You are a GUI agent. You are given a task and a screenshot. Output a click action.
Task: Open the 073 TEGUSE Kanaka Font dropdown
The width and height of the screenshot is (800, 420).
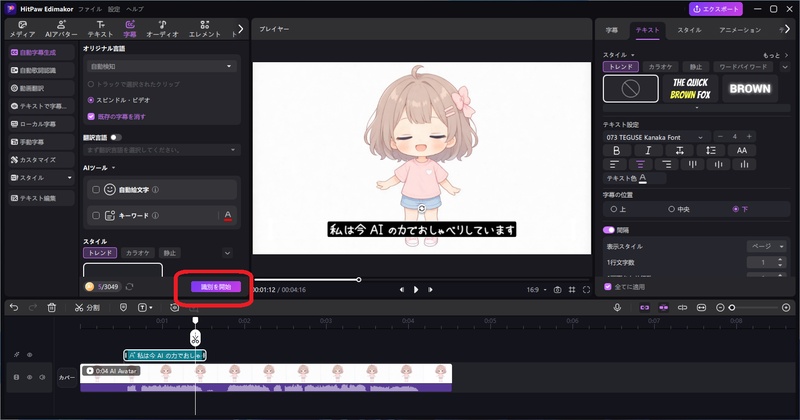click(x=656, y=137)
